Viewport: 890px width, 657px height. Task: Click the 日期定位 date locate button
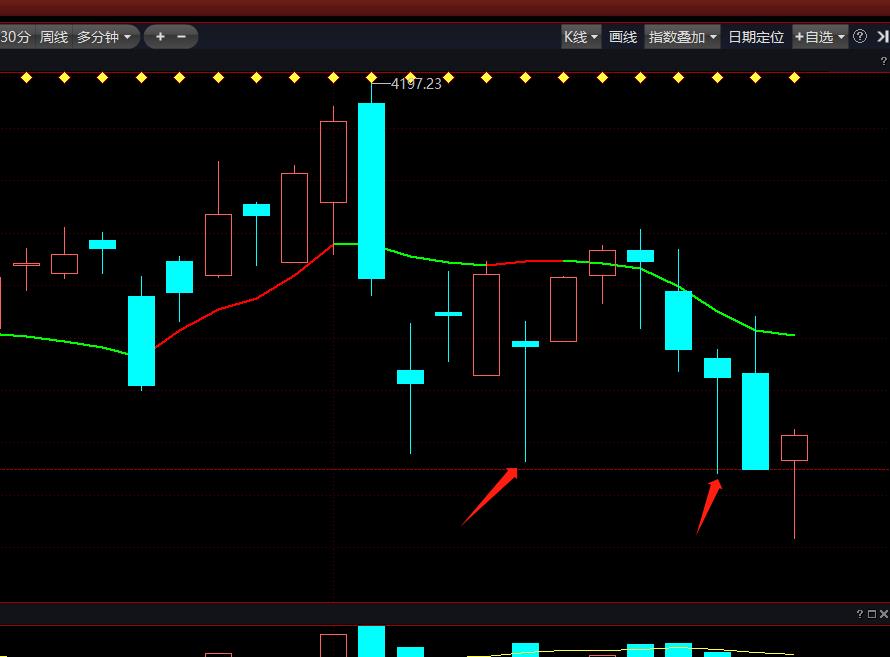[756, 37]
